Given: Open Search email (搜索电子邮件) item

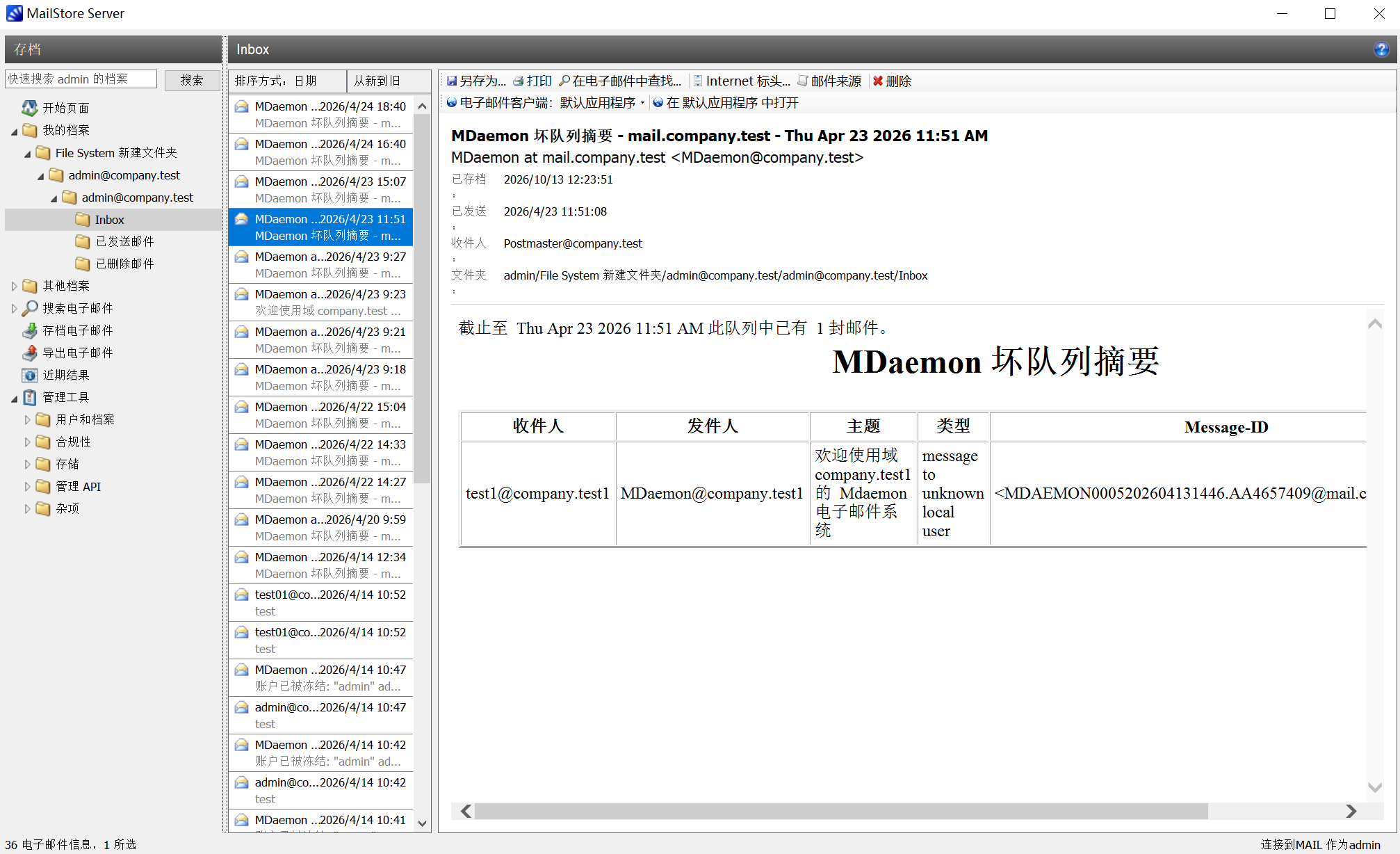Looking at the screenshot, I should click(x=68, y=308).
